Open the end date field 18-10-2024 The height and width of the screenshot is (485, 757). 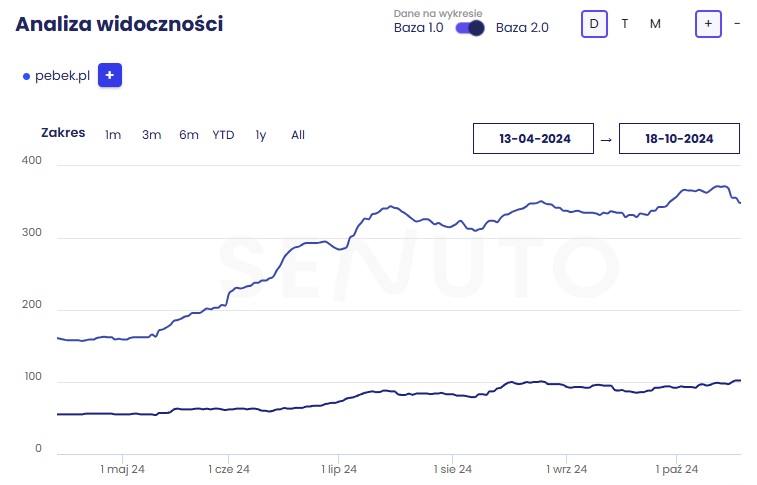pos(679,139)
